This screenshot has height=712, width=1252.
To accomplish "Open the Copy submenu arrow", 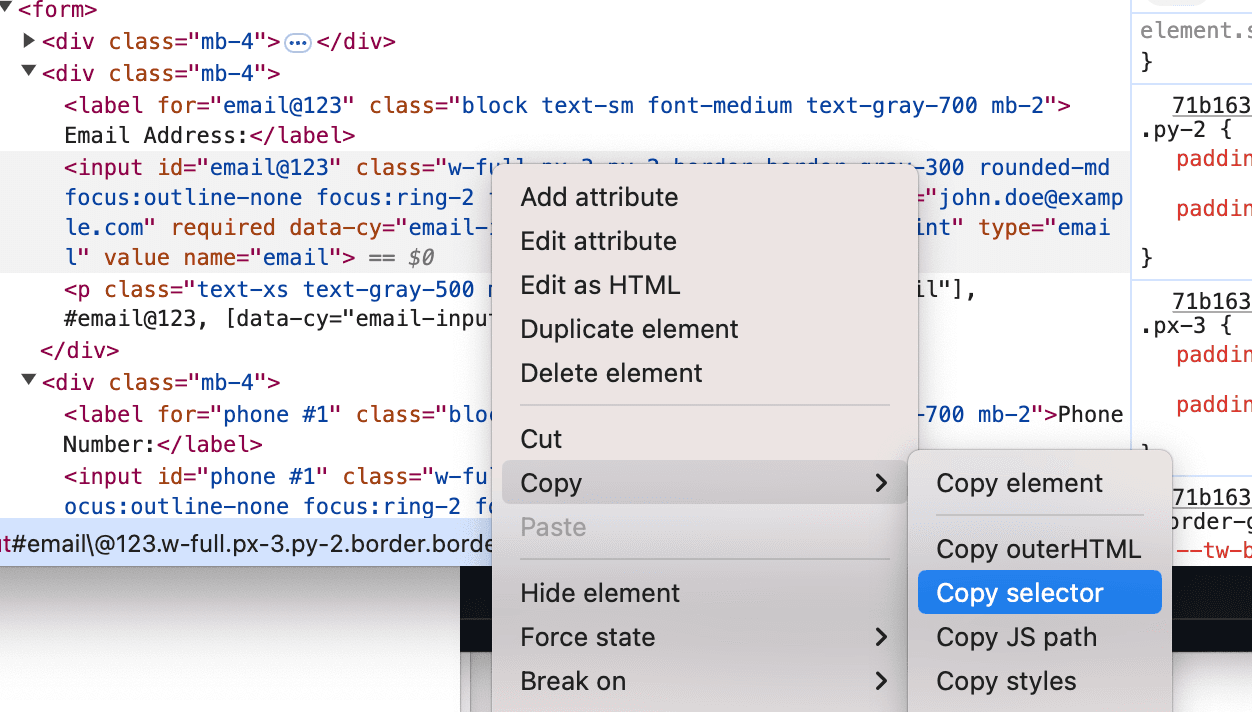I will pos(881,483).
